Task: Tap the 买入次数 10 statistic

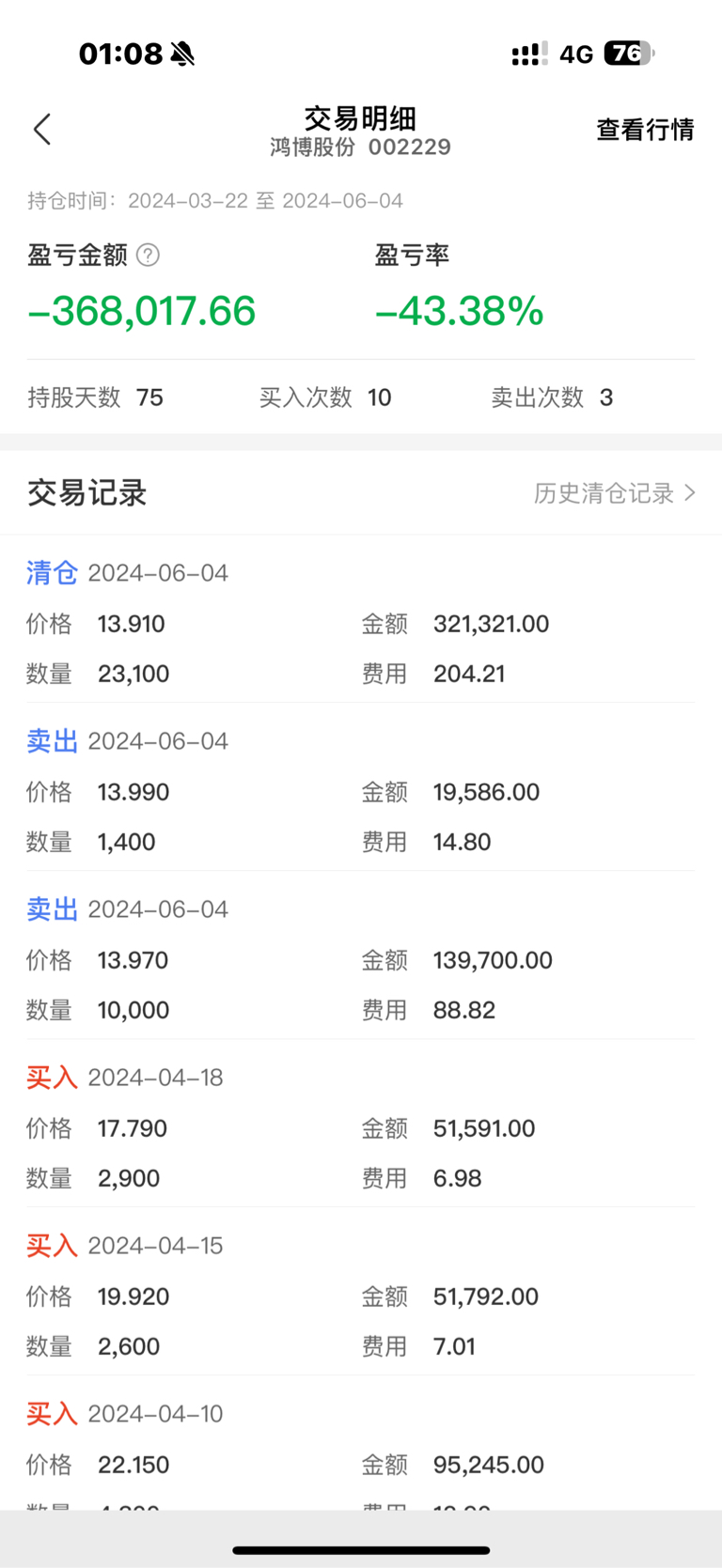Action: tap(325, 397)
